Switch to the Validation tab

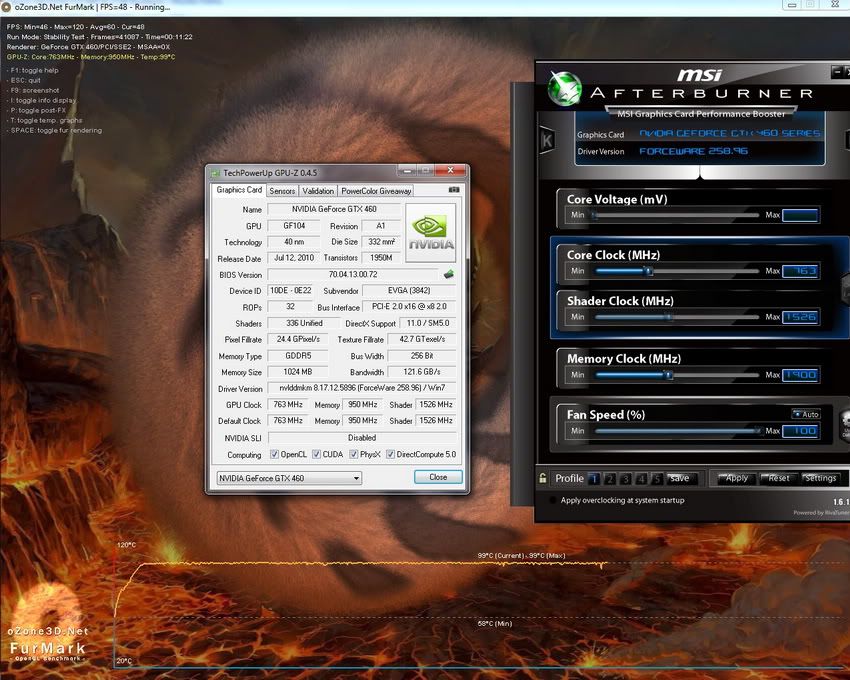tap(318, 191)
